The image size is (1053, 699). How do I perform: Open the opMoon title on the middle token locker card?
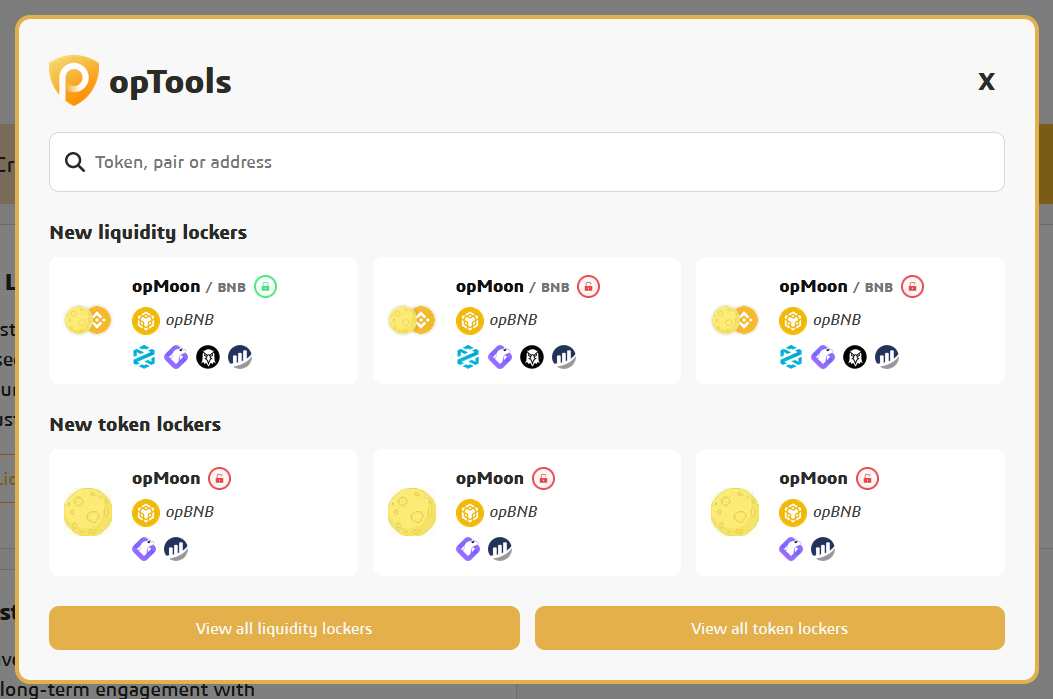coord(490,479)
